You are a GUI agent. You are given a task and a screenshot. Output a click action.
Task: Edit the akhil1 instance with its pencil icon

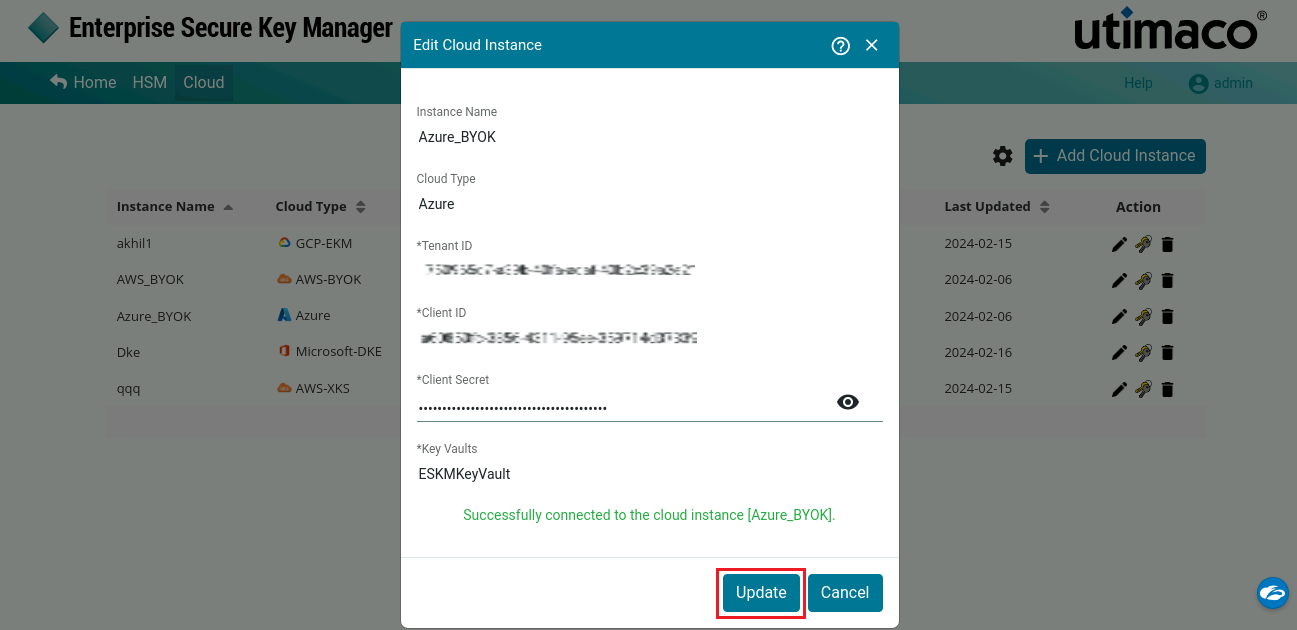coord(1119,244)
